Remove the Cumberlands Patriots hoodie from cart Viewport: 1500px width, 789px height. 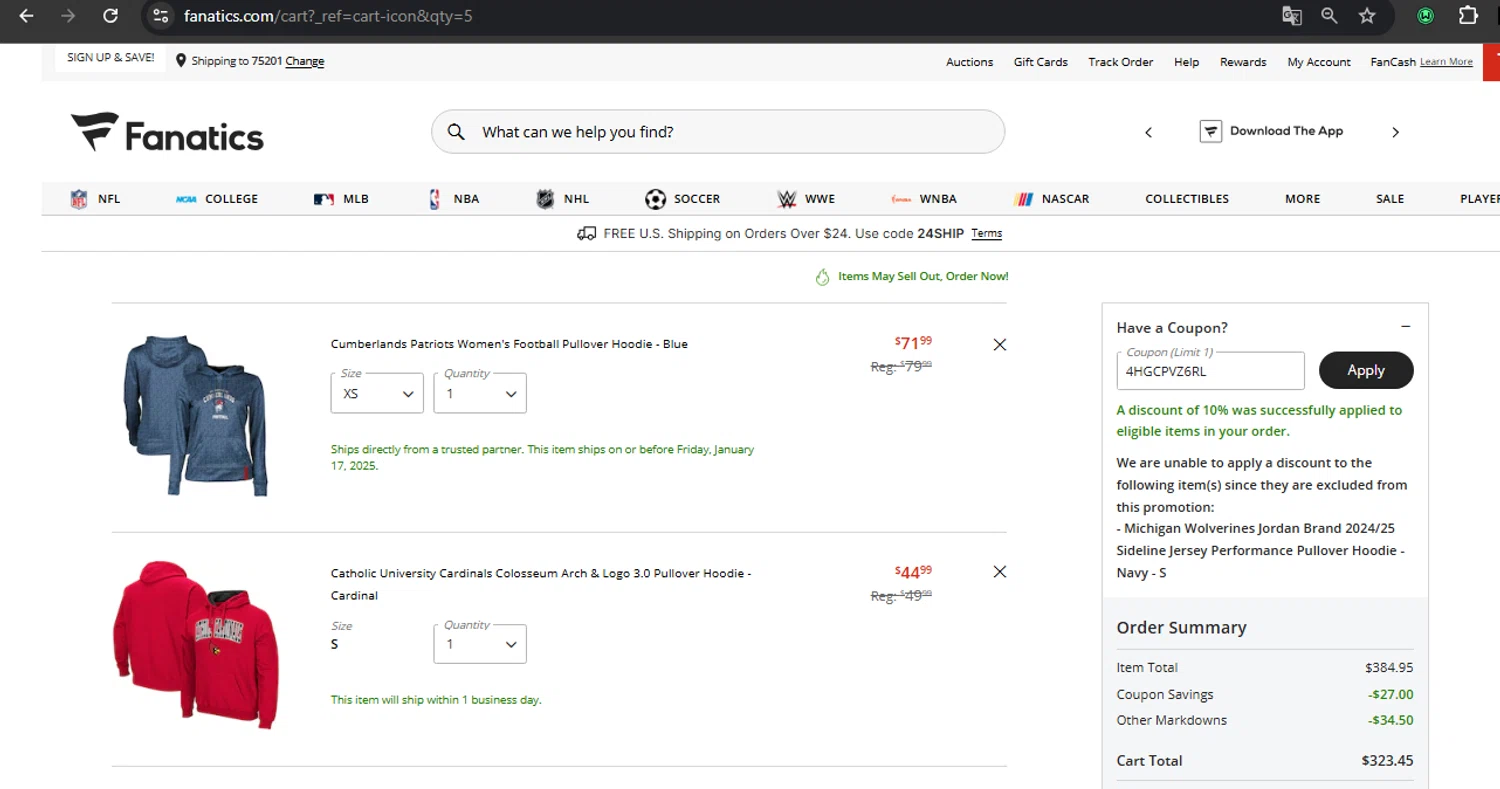(x=999, y=345)
